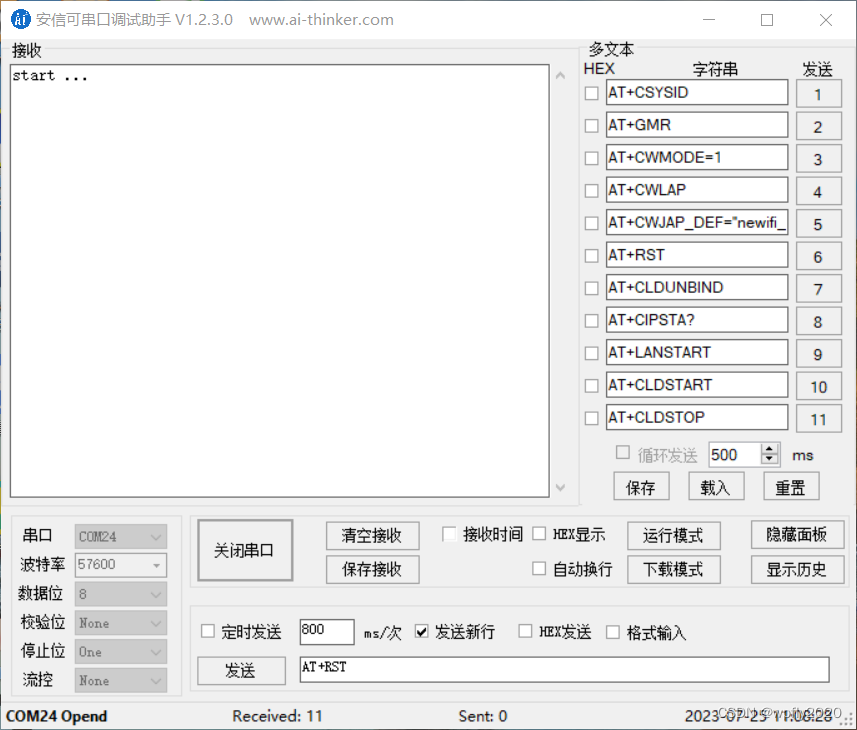Viewport: 857px width, 730px height.
Task: Enable 循环发送 cyclic sending
Action: pos(623,452)
